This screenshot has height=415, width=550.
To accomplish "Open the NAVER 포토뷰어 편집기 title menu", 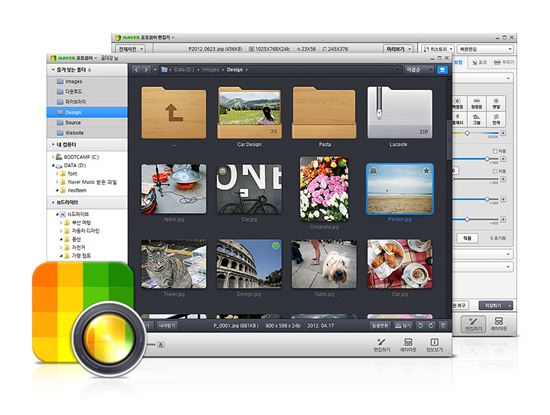I will tap(145, 38).
